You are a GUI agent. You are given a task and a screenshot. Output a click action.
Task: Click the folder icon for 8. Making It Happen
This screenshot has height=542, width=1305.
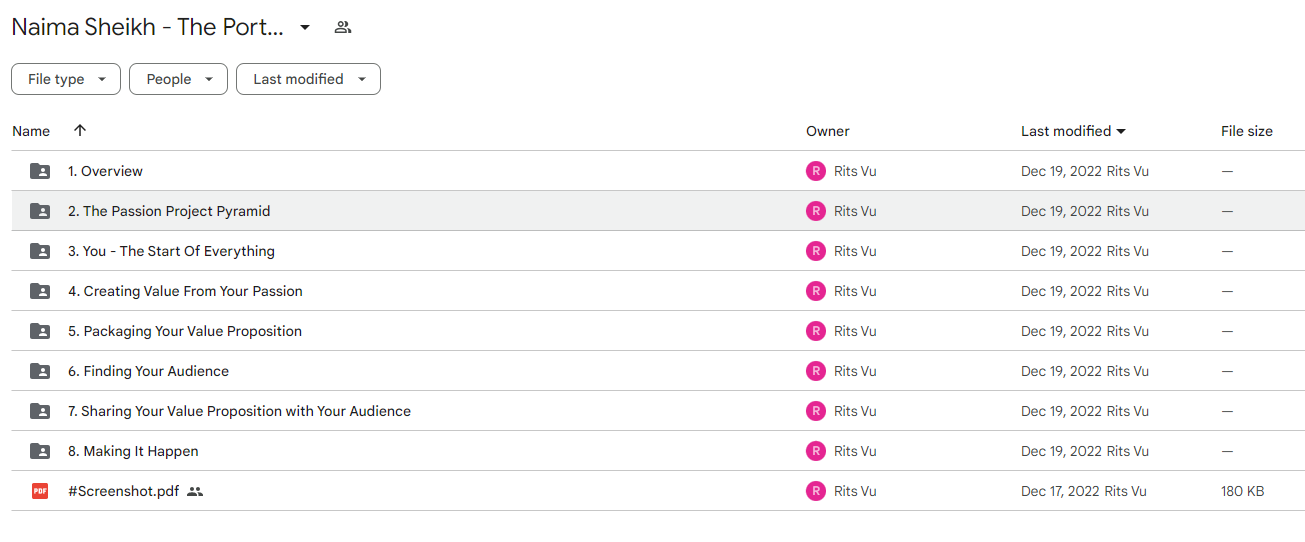[40, 451]
